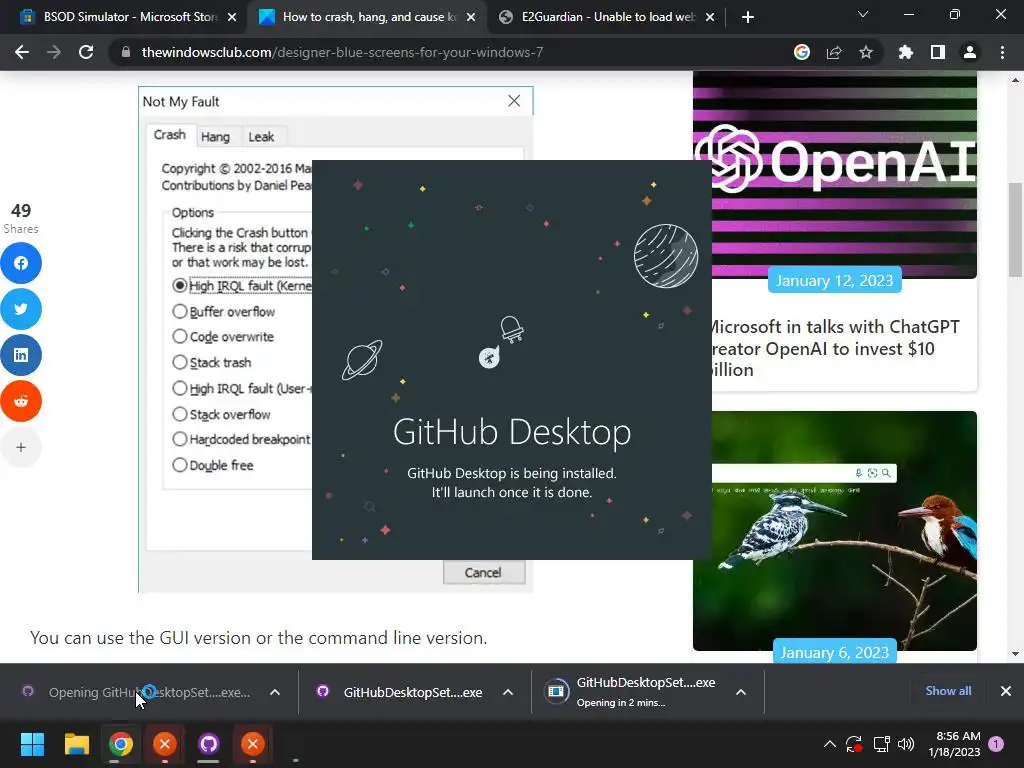This screenshot has width=1024, height=768.
Task: Open the Crash tab in Not My Fault
Action: 170,135
